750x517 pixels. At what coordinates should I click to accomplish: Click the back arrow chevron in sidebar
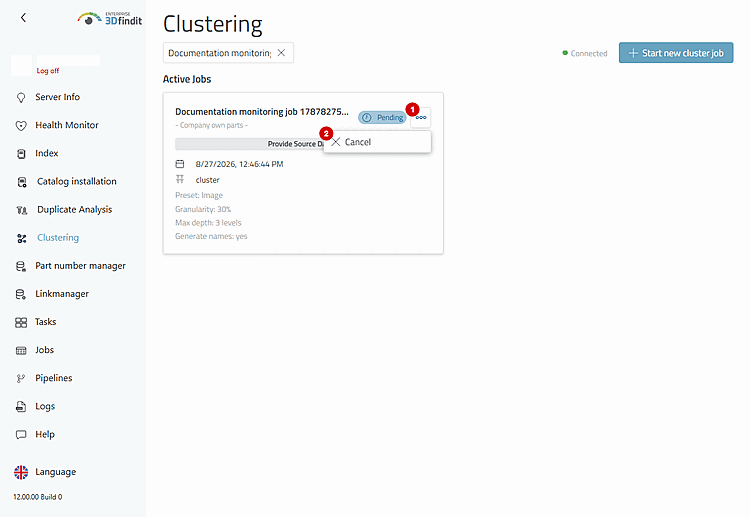tap(23, 18)
